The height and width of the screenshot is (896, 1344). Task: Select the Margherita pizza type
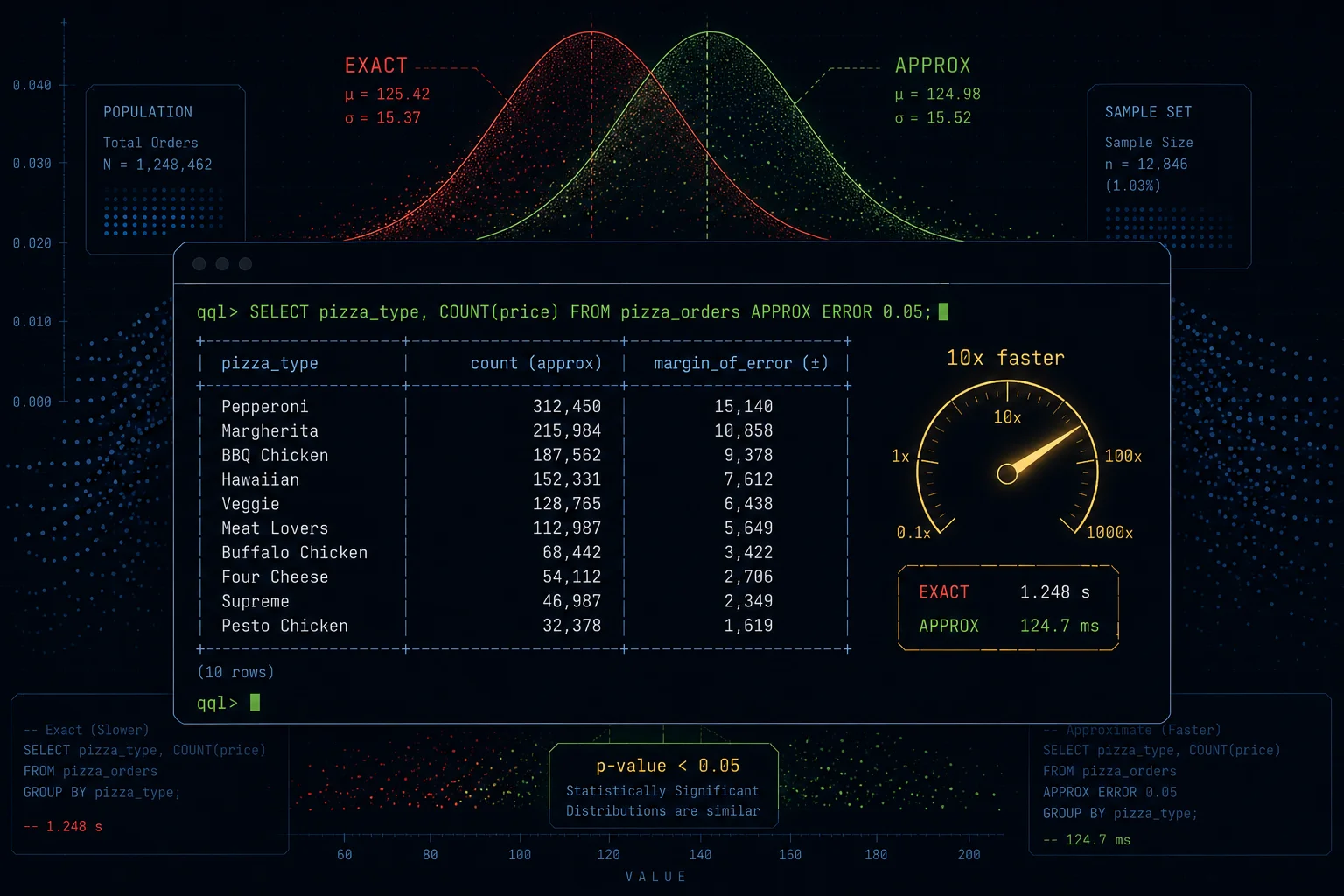[269, 430]
